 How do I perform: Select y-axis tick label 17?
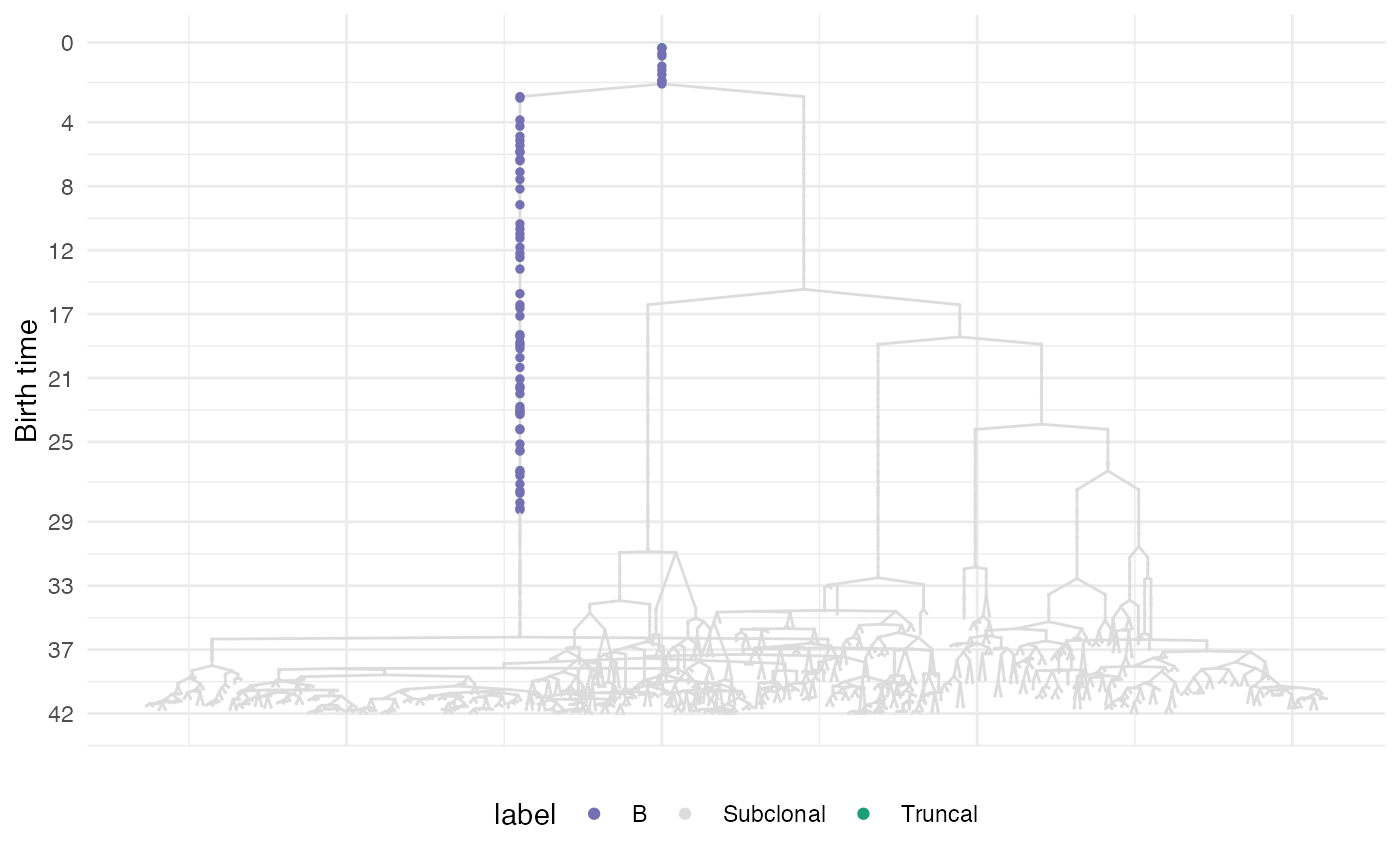tap(62, 315)
